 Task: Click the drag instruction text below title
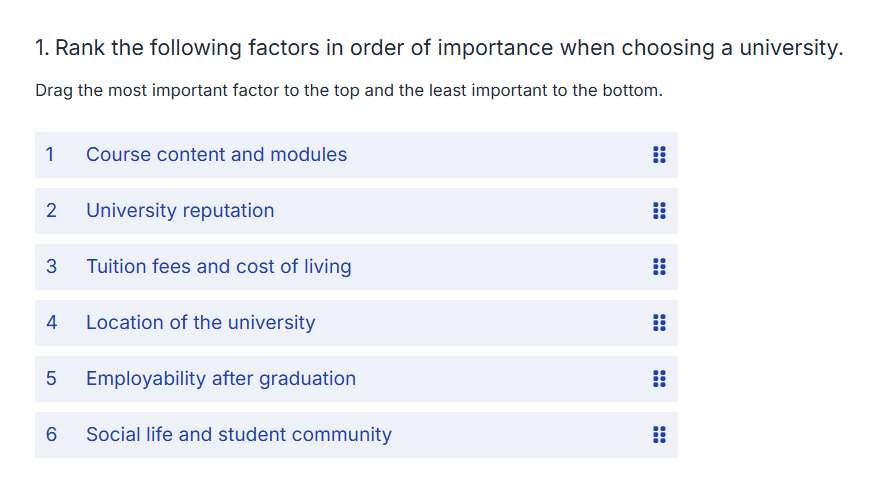[349, 91]
